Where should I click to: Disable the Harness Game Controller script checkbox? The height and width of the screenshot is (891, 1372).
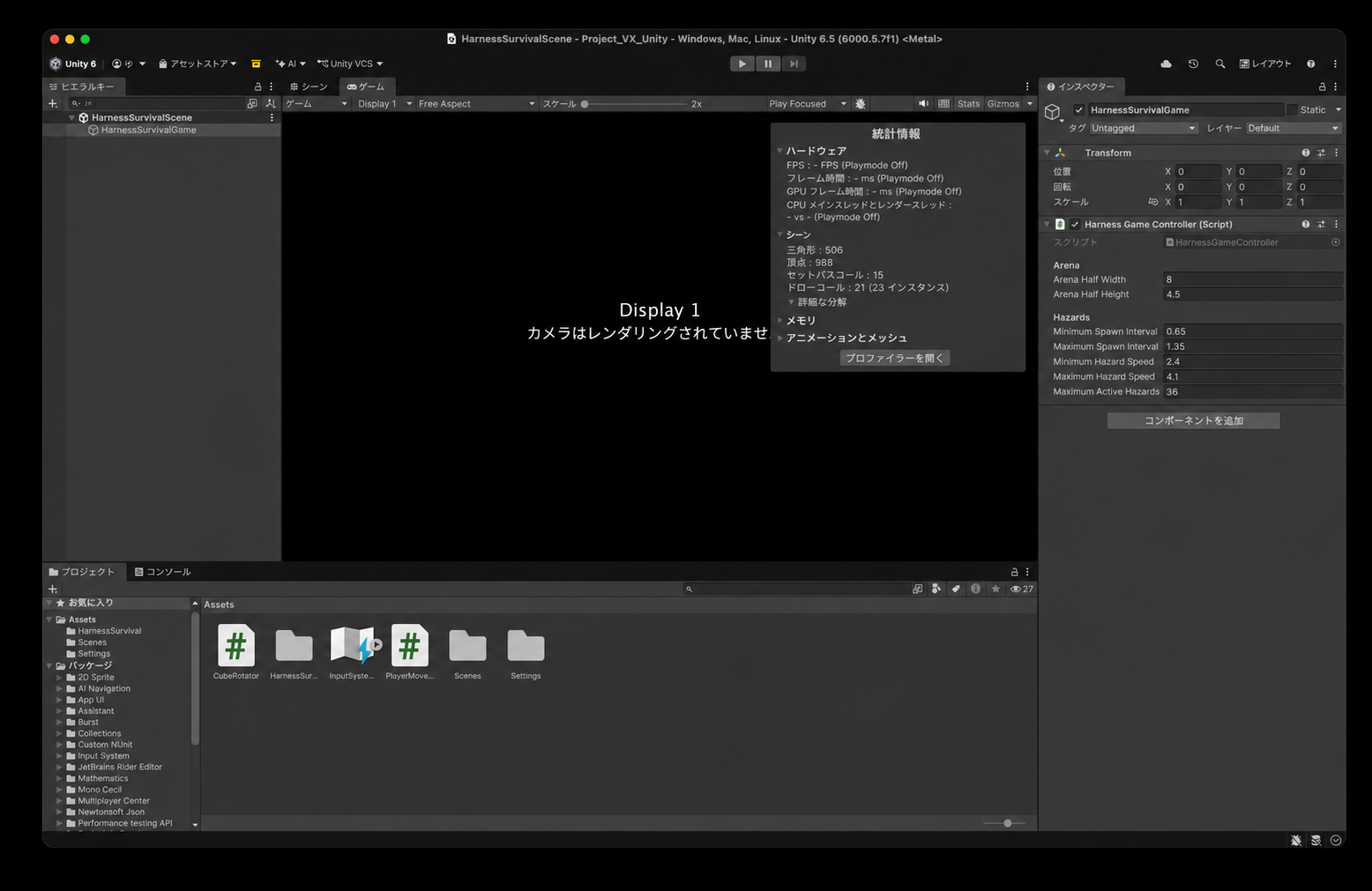[1075, 224]
